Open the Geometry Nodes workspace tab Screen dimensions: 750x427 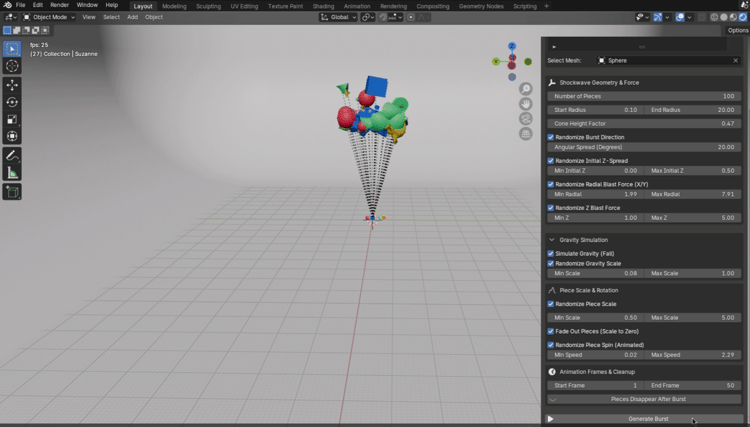point(481,6)
